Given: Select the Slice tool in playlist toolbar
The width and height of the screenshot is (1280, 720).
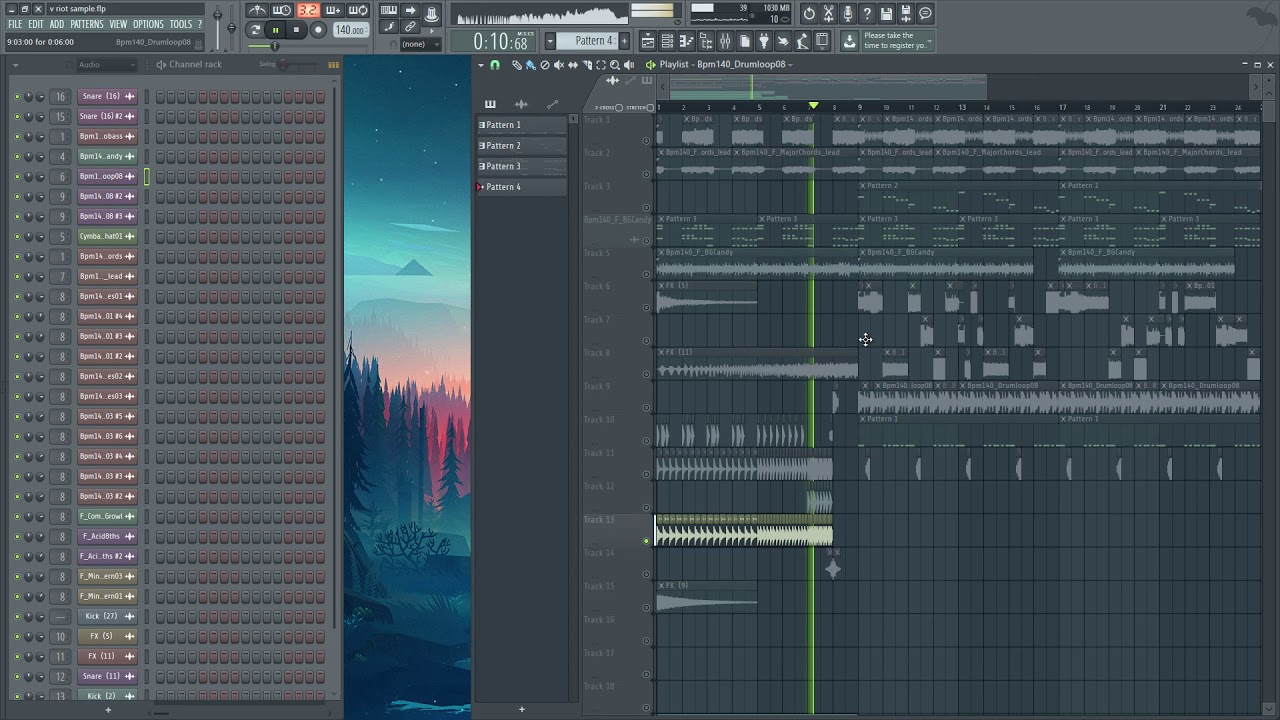Looking at the screenshot, I should tap(587, 64).
